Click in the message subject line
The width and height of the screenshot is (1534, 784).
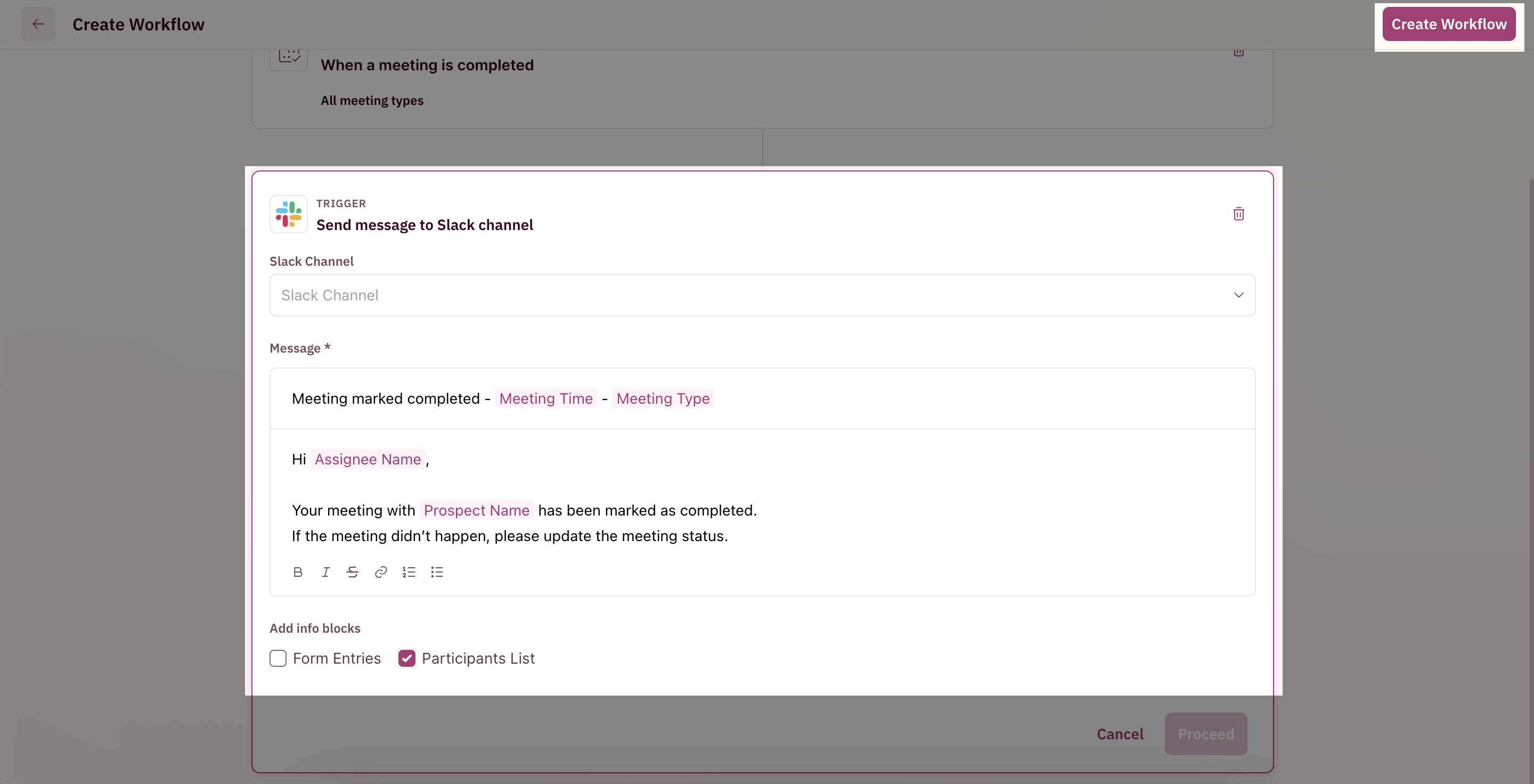tap(762, 398)
